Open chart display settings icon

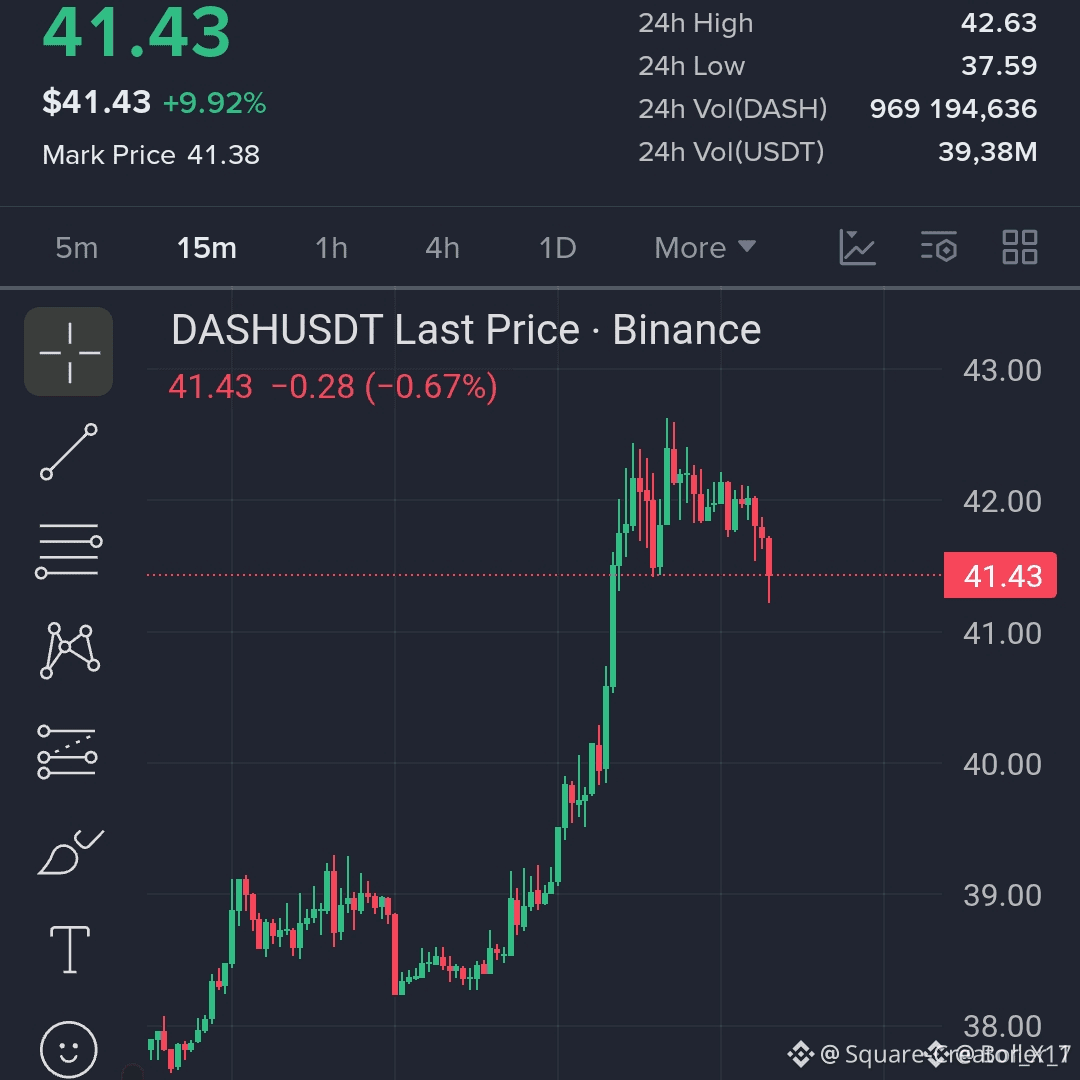(939, 247)
